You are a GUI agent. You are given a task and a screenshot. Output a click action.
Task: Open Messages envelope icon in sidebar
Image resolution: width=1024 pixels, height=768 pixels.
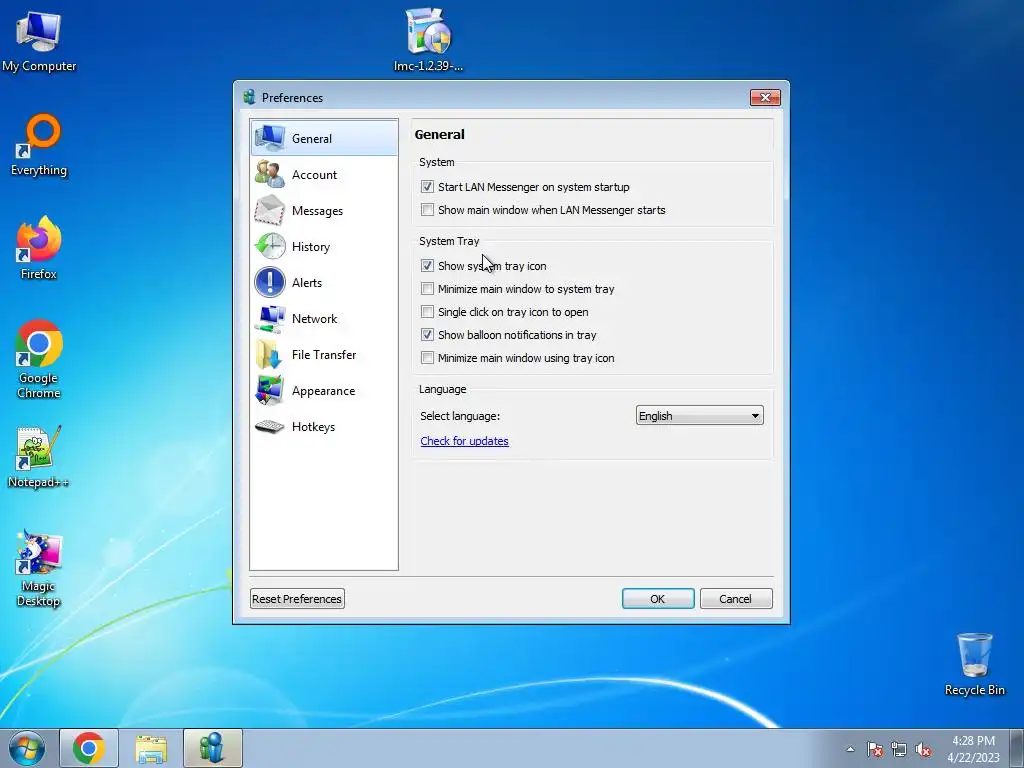pos(269,210)
